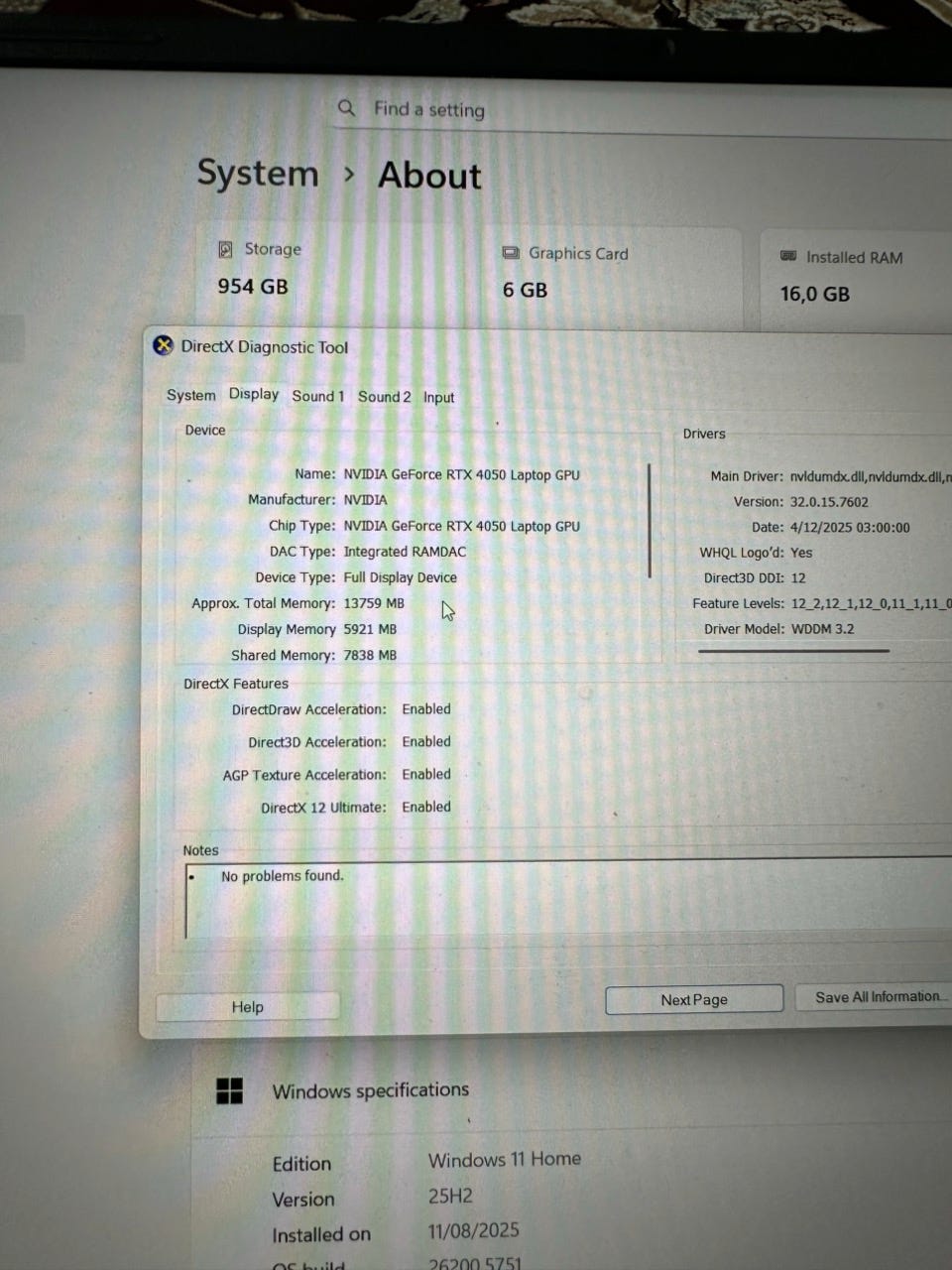This screenshot has width=952, height=1270.
Task: Click the Installed on date 11/08/2025
Action: (474, 1230)
